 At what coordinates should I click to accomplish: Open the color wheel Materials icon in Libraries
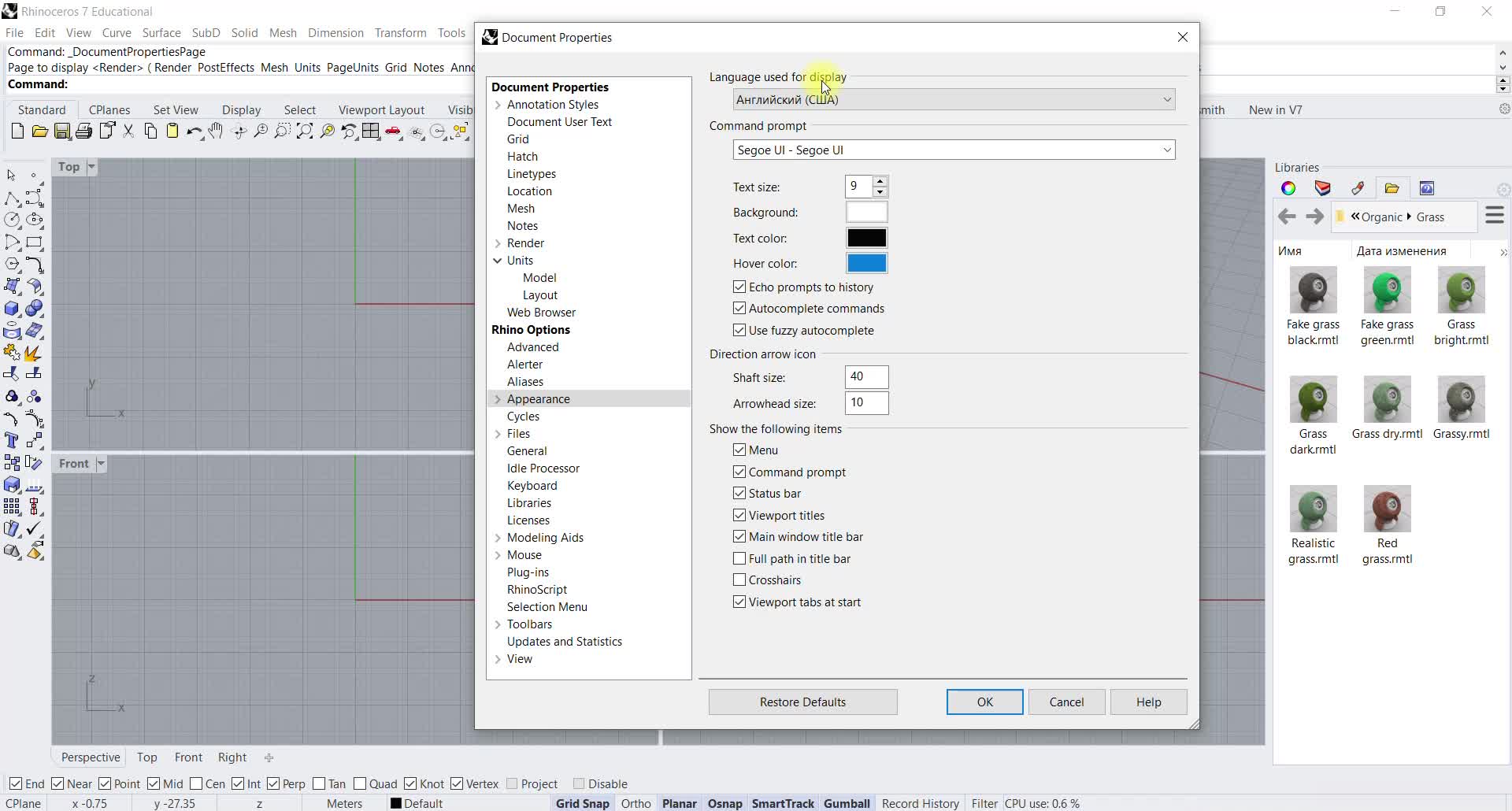coord(1288,188)
